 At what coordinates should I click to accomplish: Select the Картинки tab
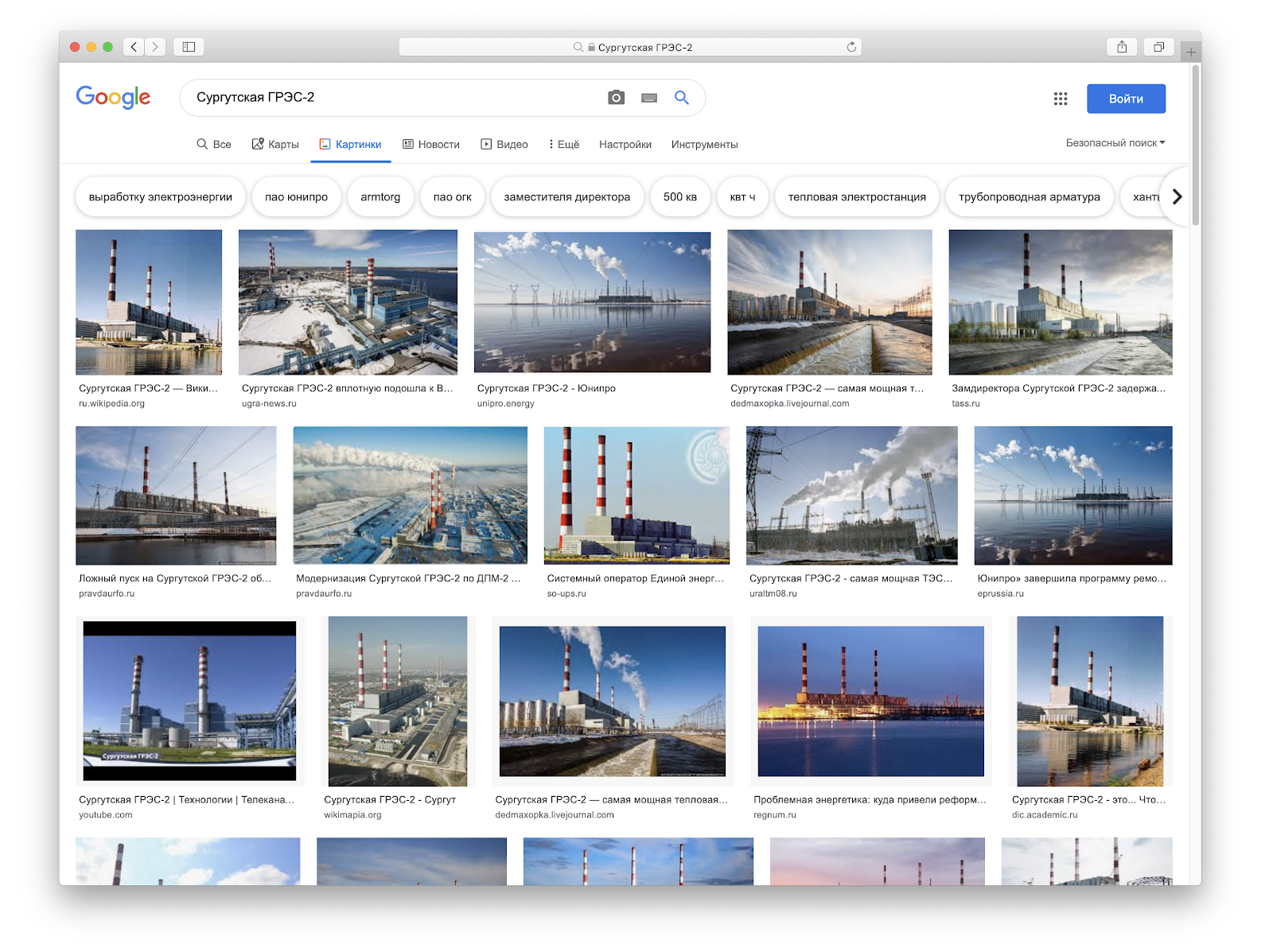point(351,144)
